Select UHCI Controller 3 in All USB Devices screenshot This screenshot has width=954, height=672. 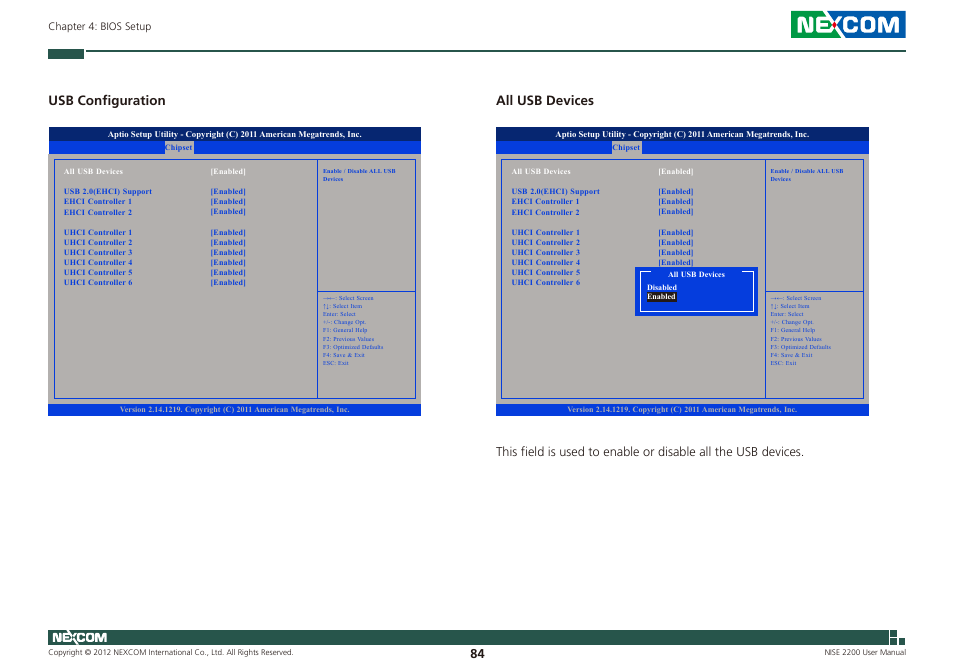[546, 252]
